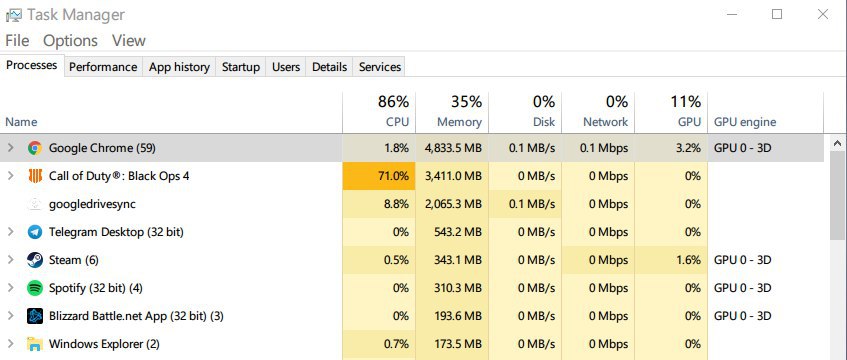Screen dimensions: 847x360
Task: Switch to the Details tab
Action: click(330, 67)
